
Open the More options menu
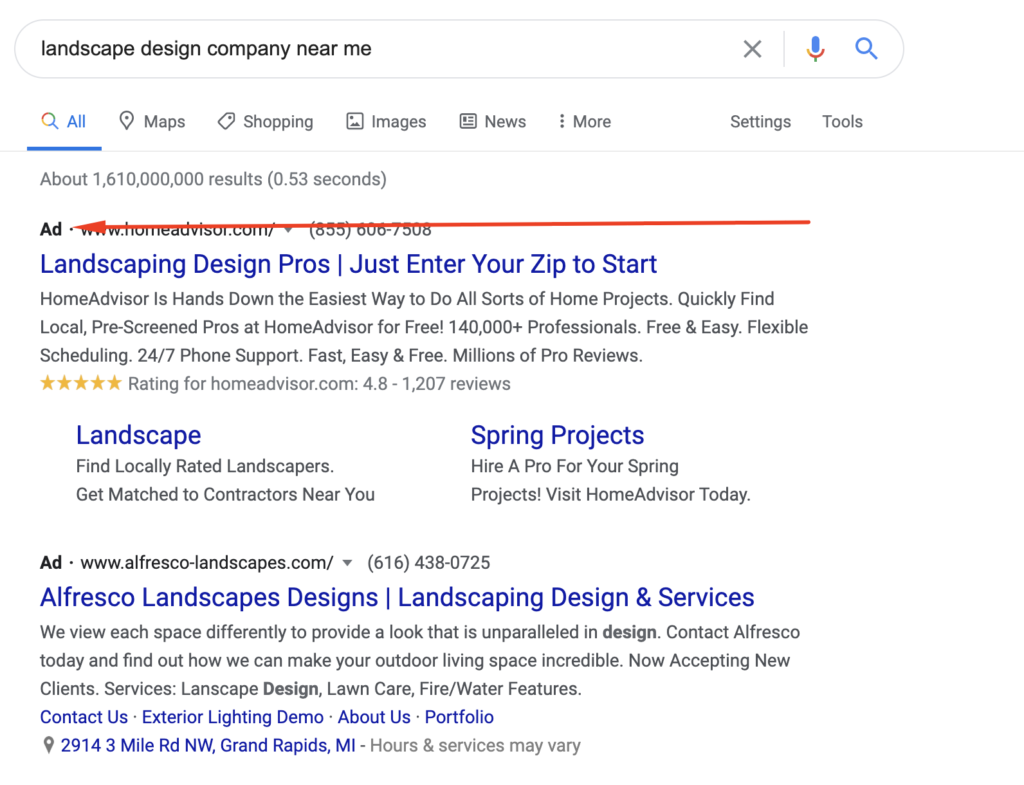click(x=584, y=120)
